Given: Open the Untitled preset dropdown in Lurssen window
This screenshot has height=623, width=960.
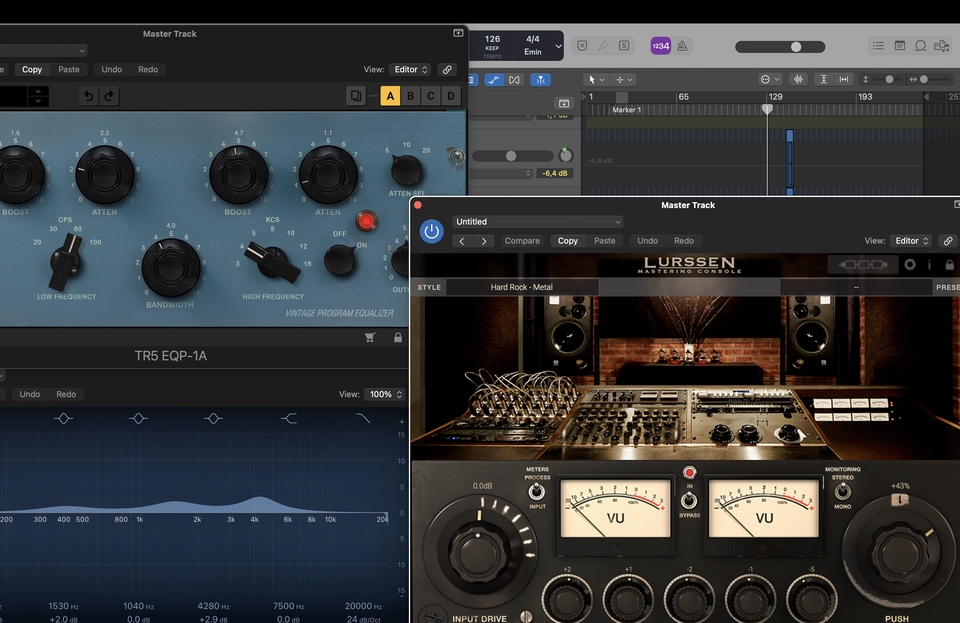Looking at the screenshot, I should tap(538, 222).
